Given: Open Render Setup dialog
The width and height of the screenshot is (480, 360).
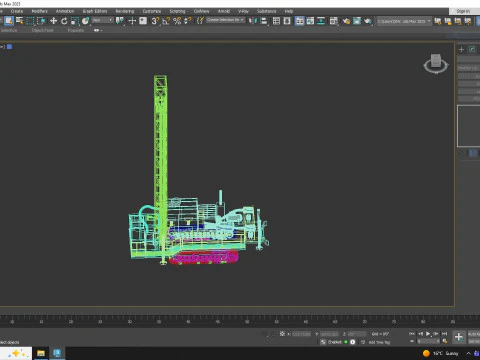Looking at the screenshot, I should click(346, 21).
